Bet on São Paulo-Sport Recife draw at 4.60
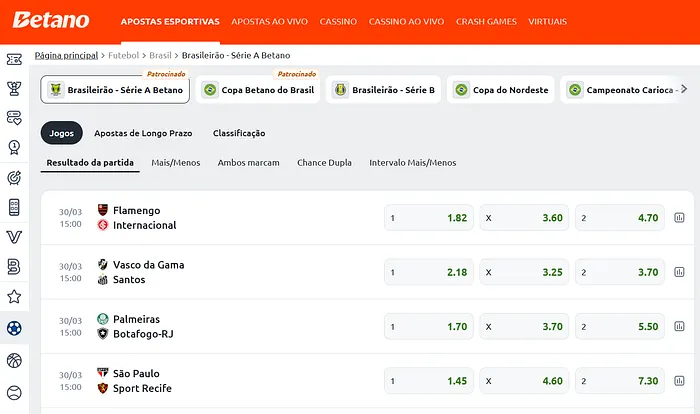The height and width of the screenshot is (414, 700). tap(524, 381)
